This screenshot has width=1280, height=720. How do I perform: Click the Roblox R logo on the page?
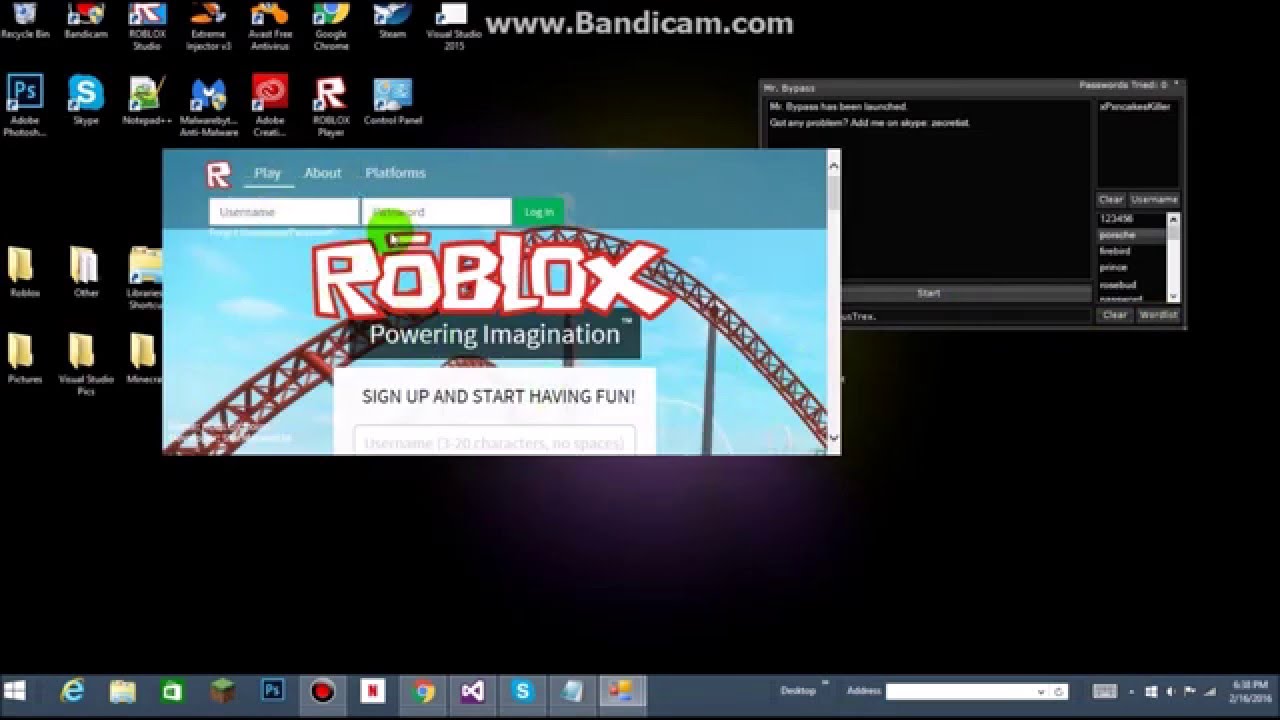(218, 175)
